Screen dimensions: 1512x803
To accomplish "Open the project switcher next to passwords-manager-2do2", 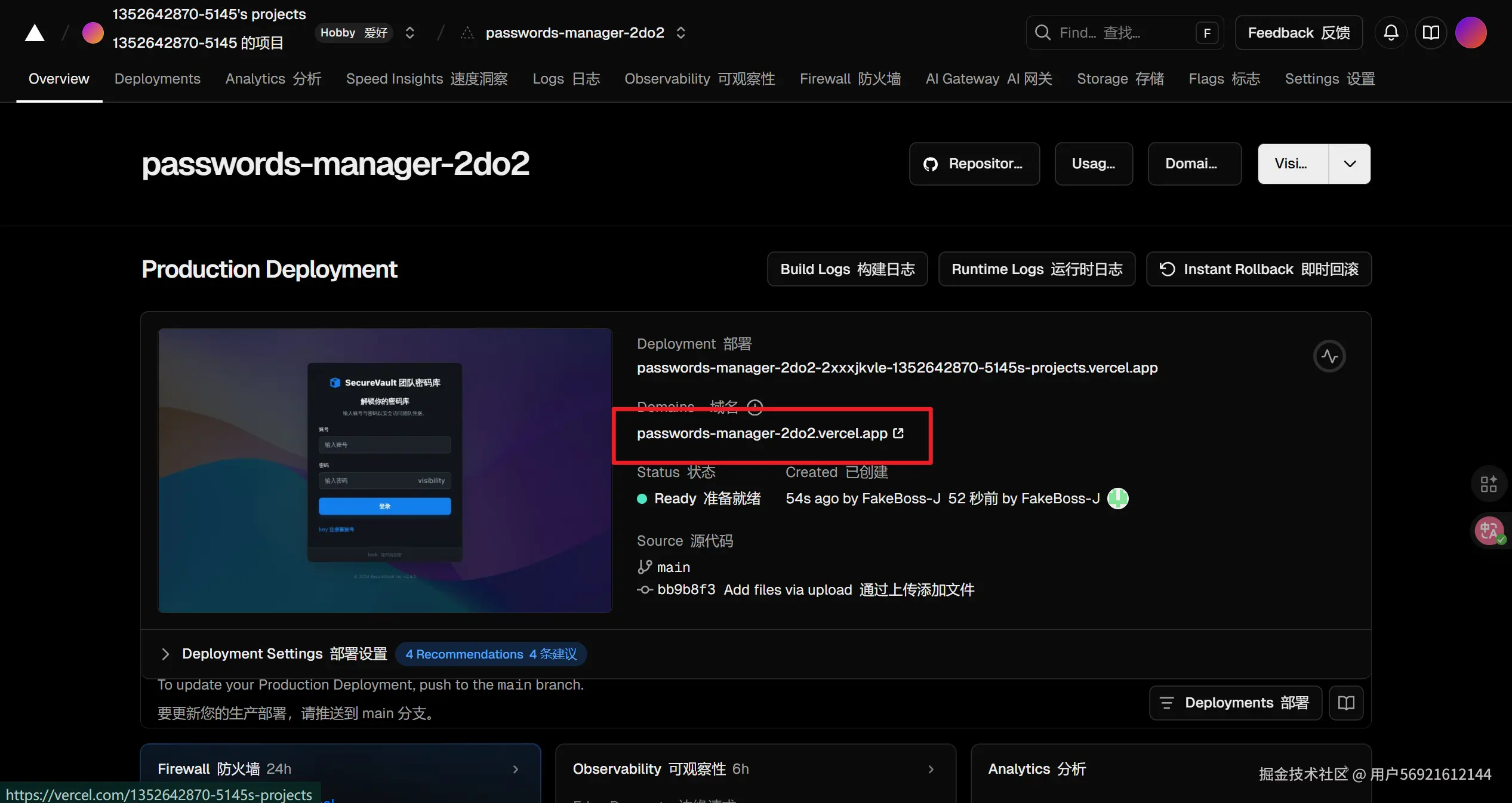I will [680, 33].
